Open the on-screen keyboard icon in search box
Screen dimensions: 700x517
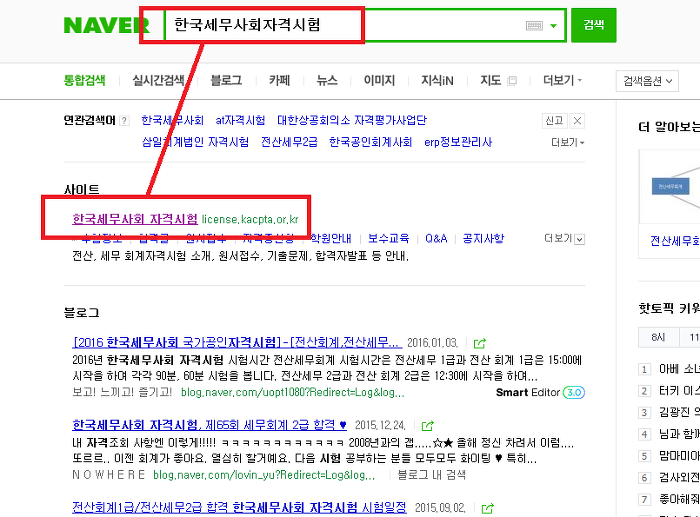534,25
